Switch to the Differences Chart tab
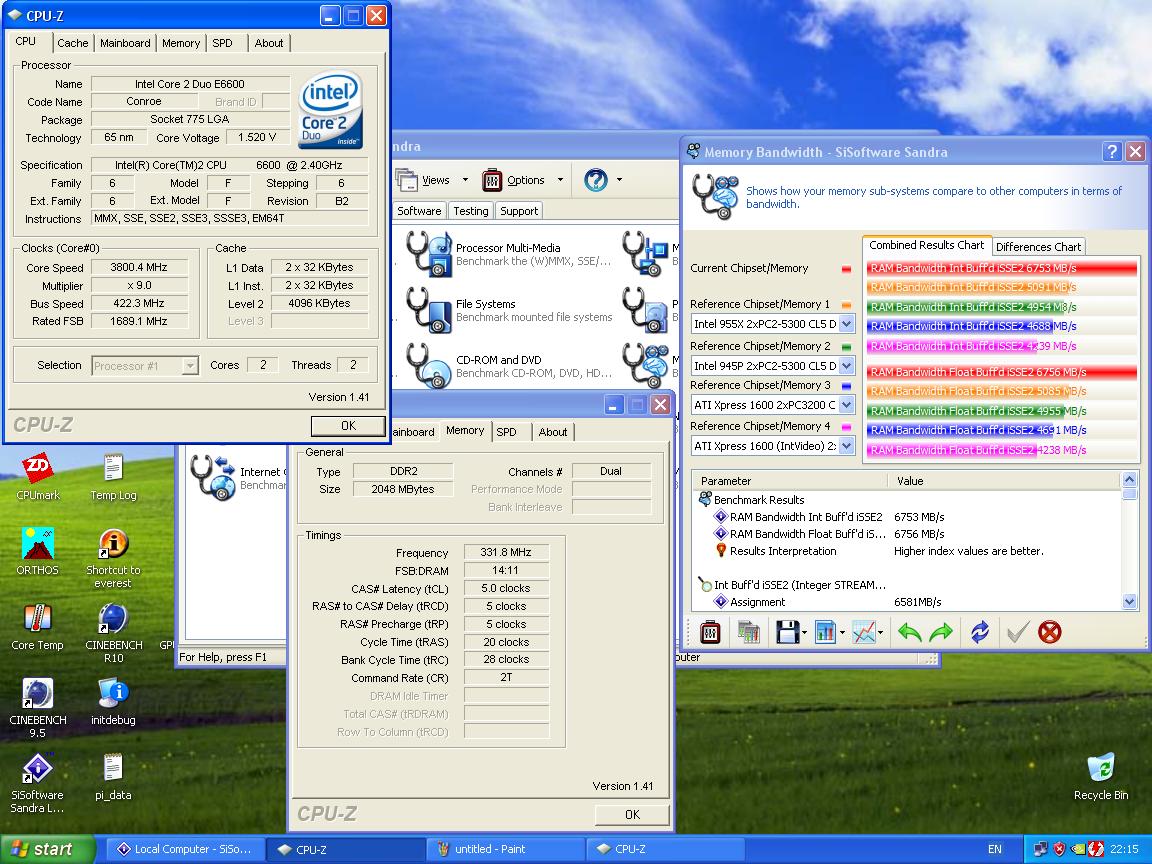 point(1038,247)
